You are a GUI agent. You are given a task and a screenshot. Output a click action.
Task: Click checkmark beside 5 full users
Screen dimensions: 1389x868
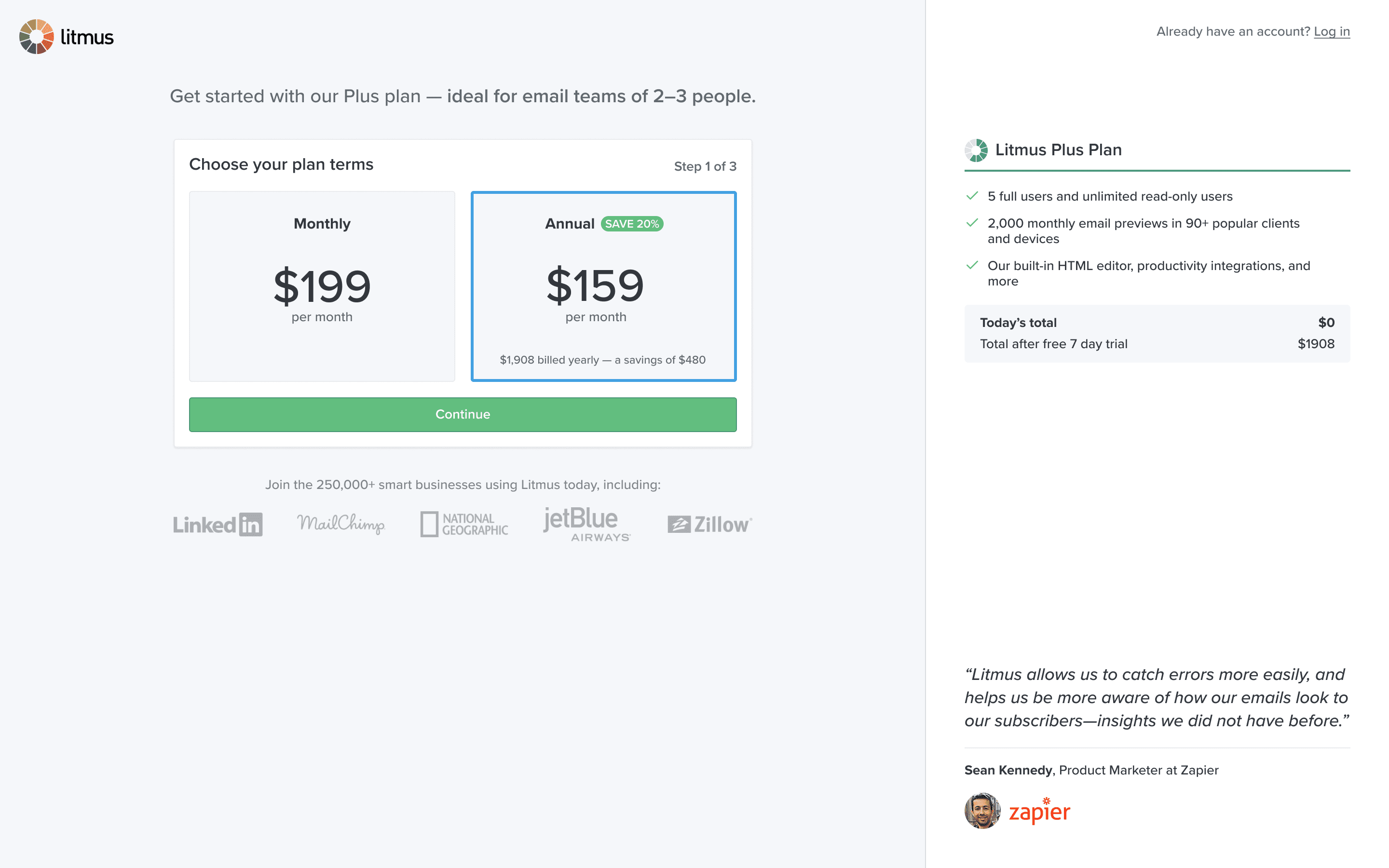coord(972,196)
